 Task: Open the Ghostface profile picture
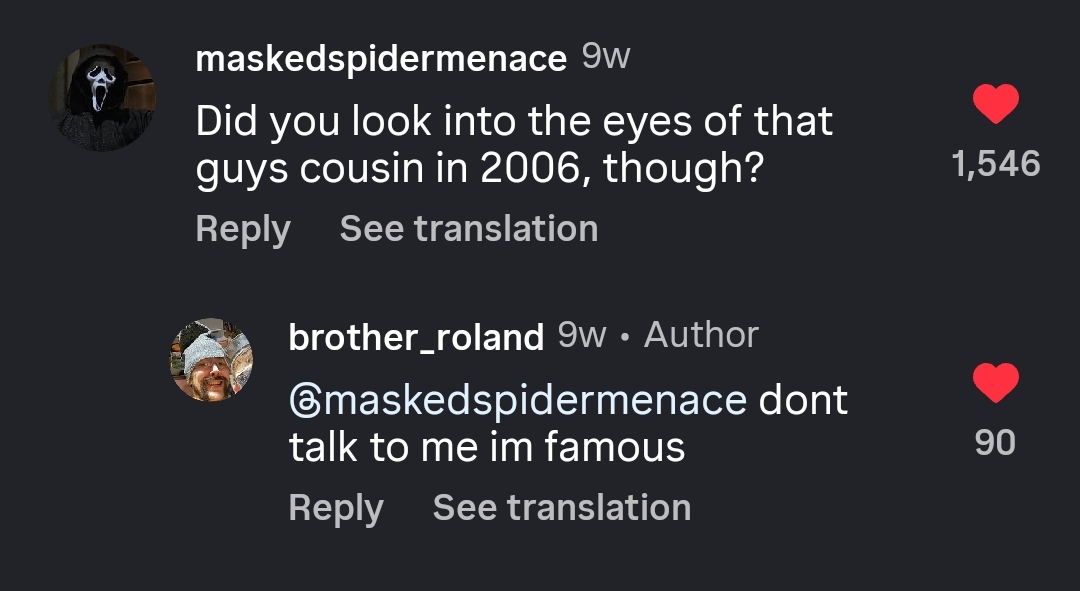(103, 97)
